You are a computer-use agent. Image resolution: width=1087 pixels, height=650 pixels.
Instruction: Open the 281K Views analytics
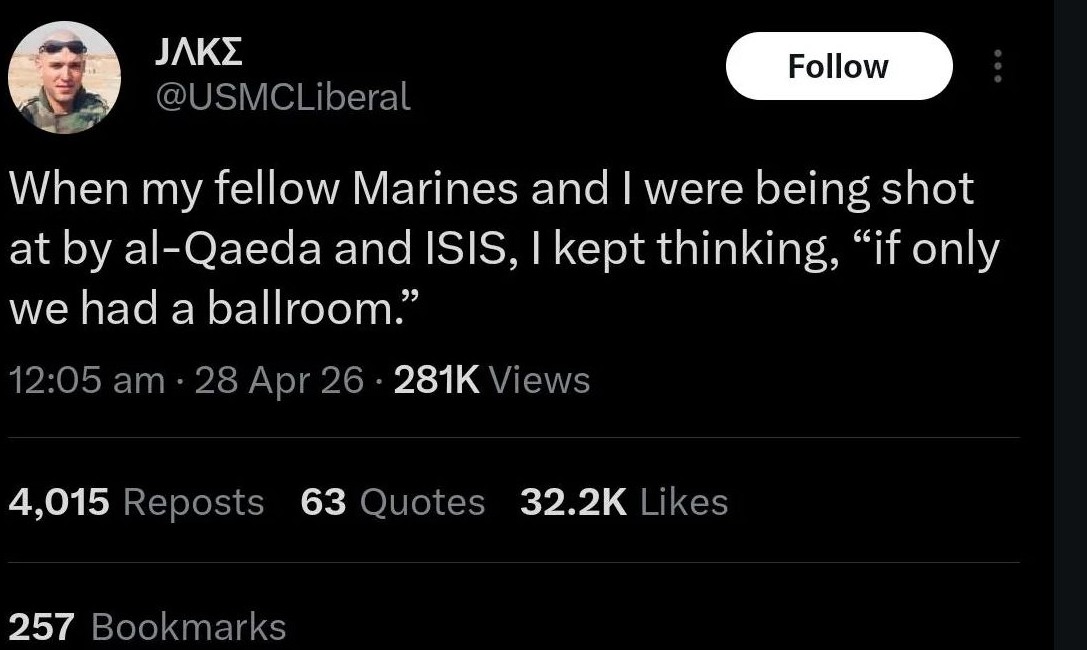(492, 380)
